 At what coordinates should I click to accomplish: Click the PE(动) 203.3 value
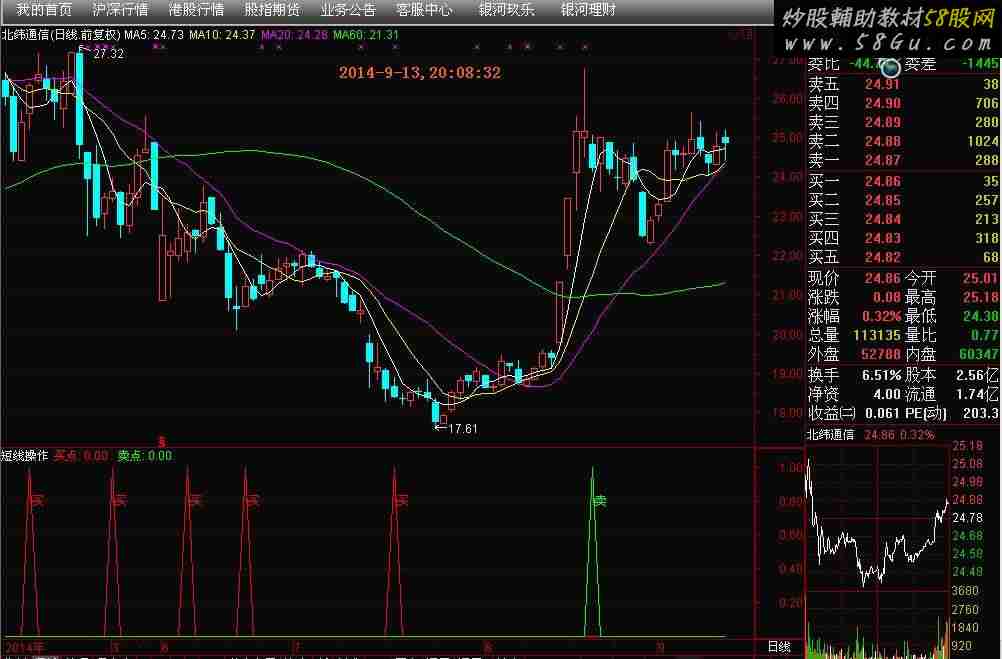click(x=980, y=414)
